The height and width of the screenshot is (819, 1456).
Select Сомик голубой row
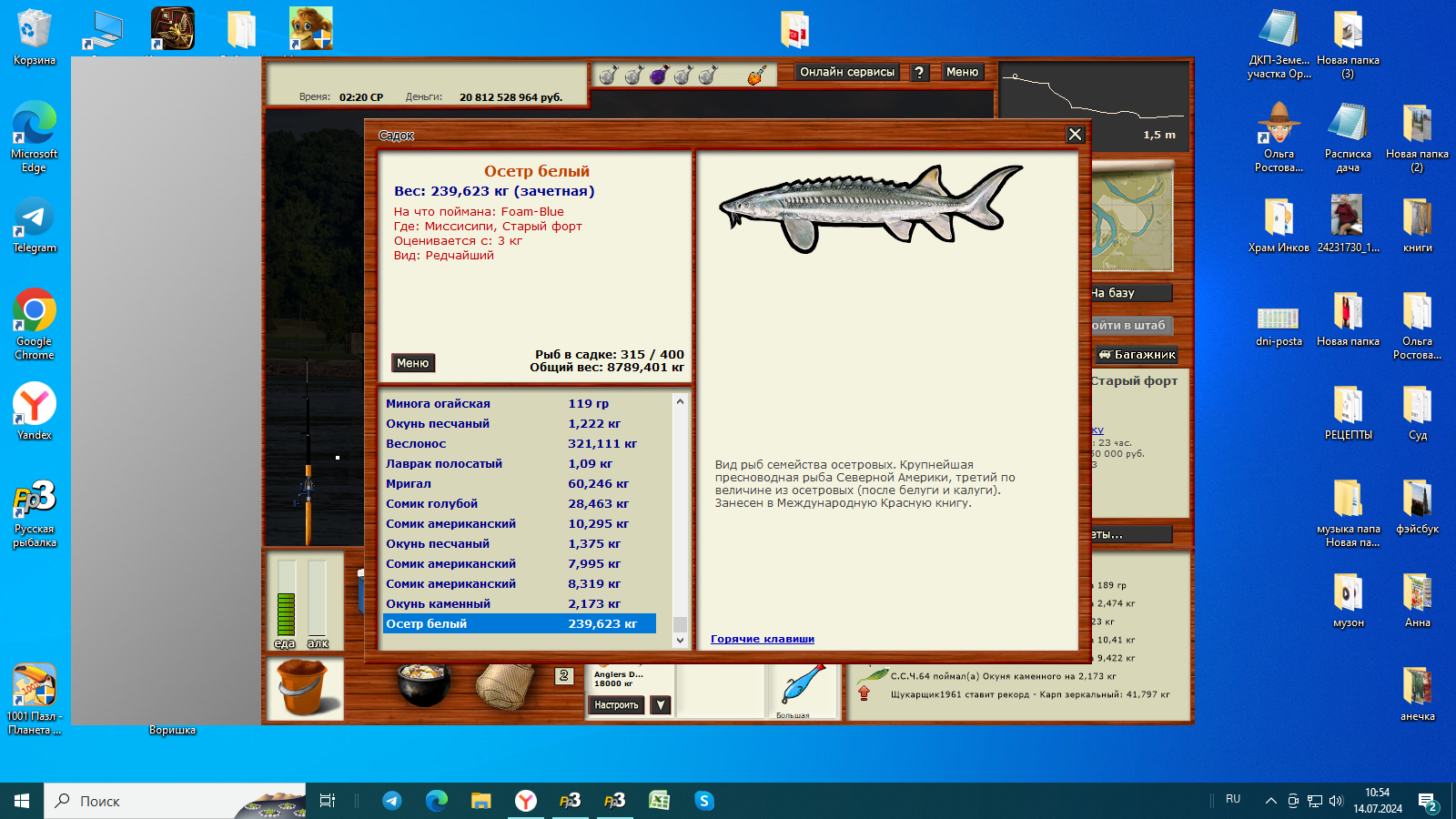(x=520, y=503)
